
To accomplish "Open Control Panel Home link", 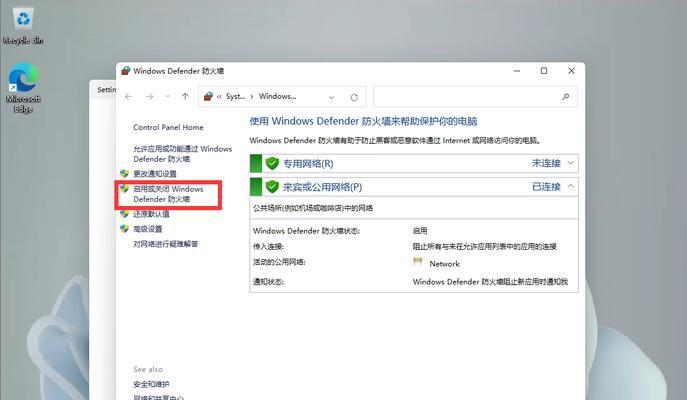I will pos(168,127).
